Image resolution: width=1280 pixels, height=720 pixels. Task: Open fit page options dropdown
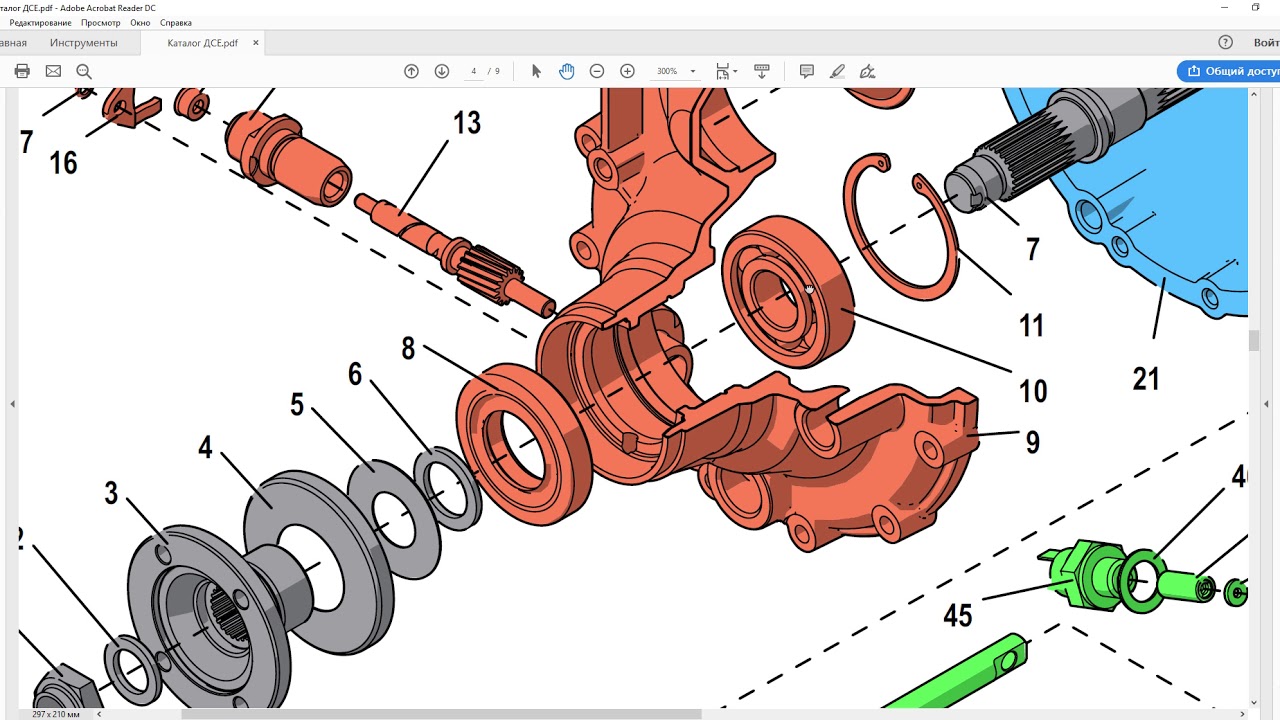727,71
